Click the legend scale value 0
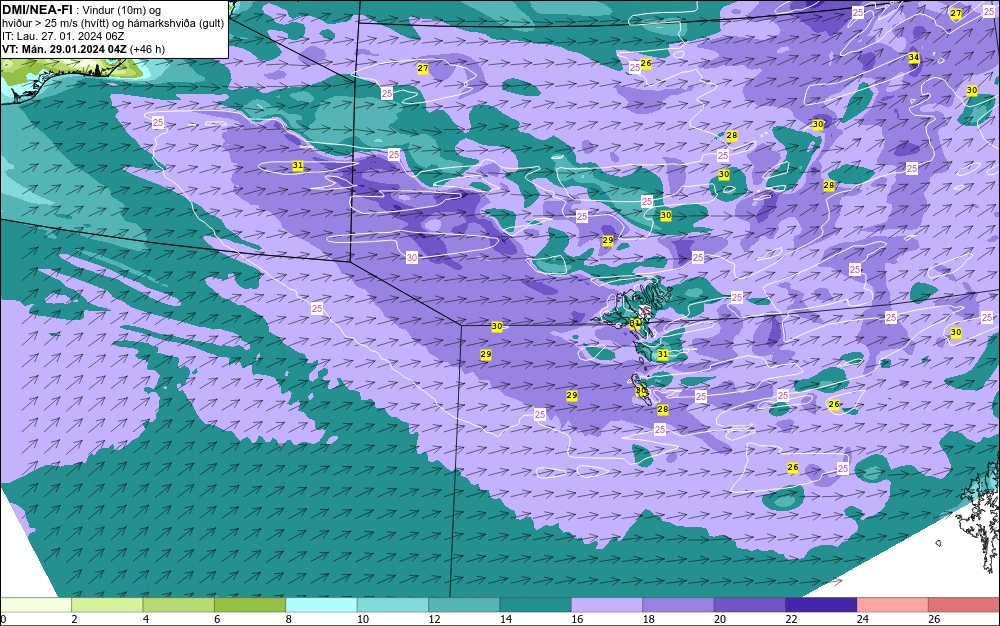The image size is (1000, 626). pos(3,619)
